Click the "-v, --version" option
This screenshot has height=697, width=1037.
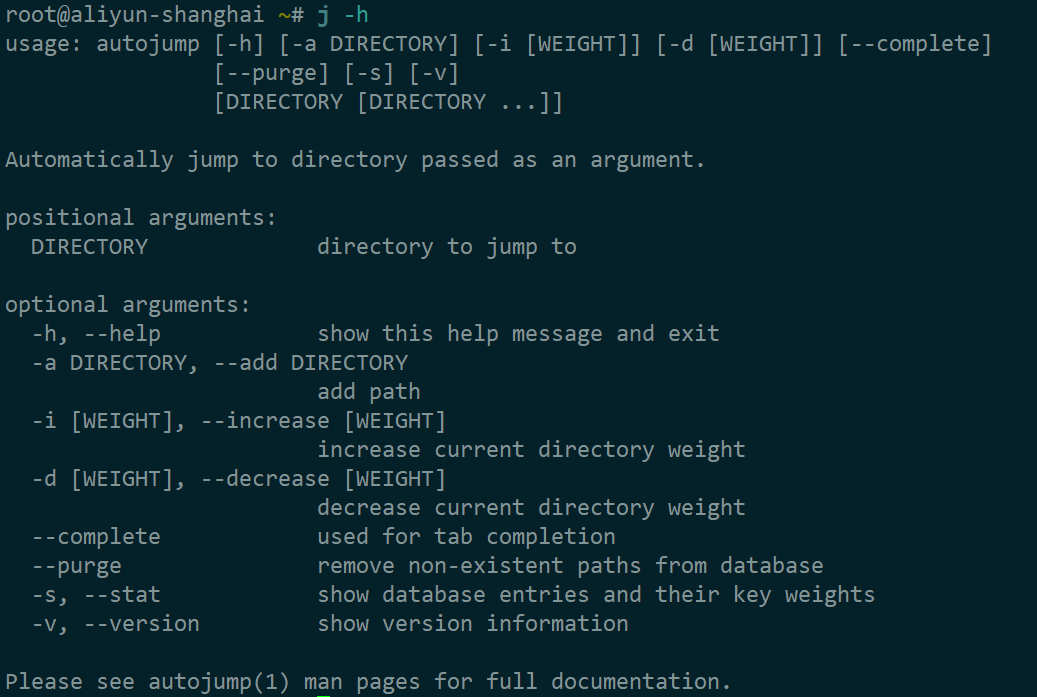coord(115,624)
